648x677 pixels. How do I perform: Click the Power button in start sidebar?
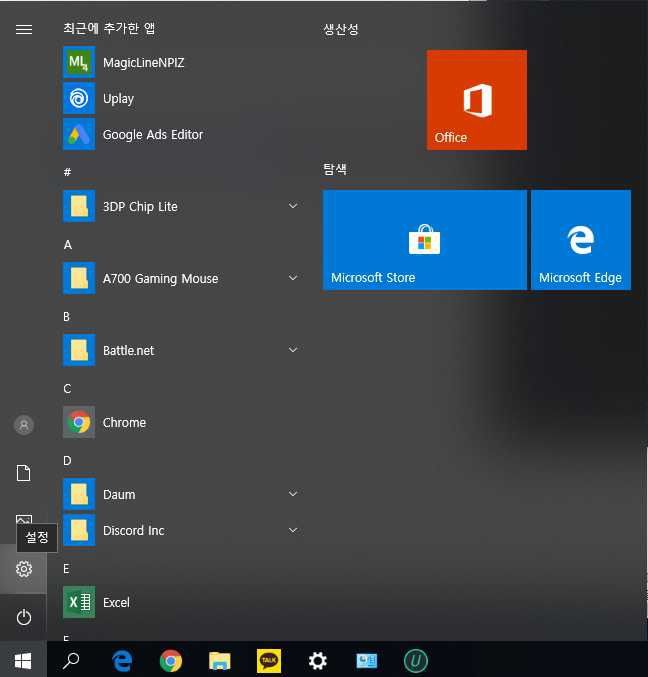pos(24,617)
